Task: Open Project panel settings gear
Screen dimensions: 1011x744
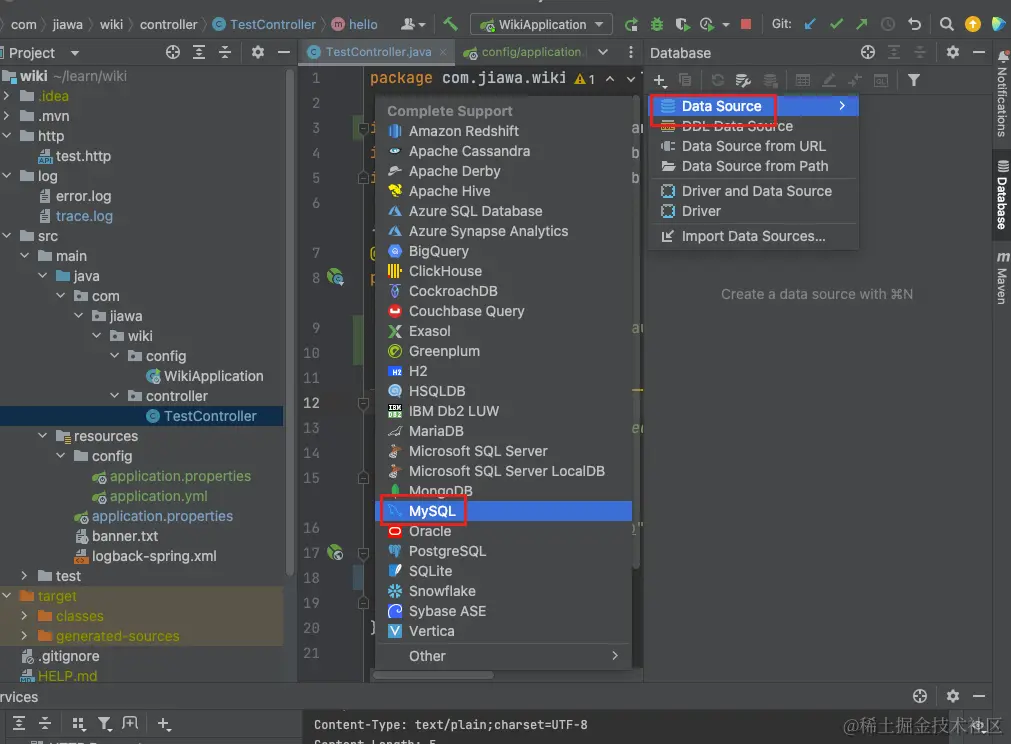Action: (x=258, y=52)
